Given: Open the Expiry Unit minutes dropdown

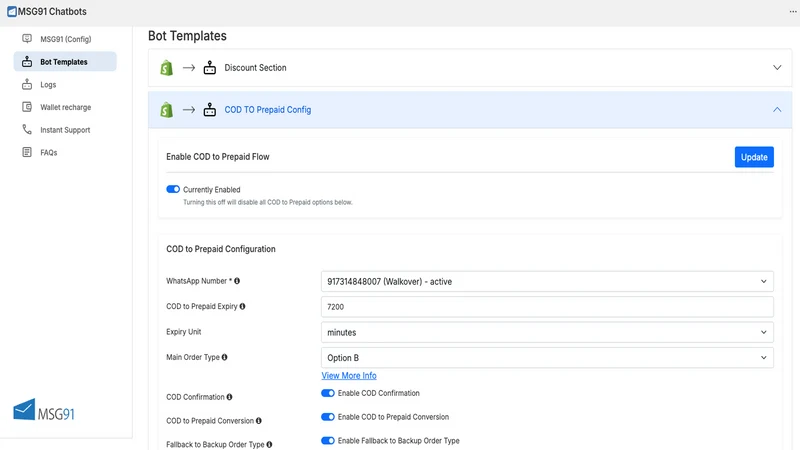Looking at the screenshot, I should (x=547, y=332).
